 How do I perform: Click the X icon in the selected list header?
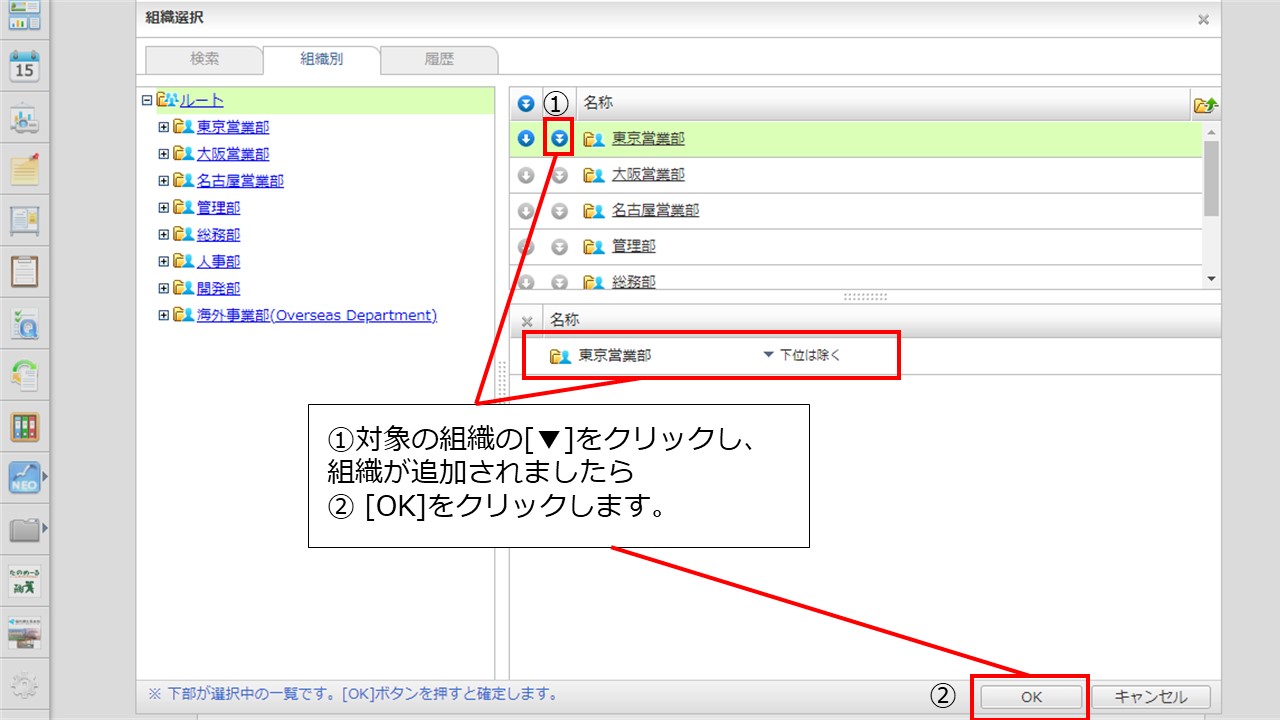[527, 321]
